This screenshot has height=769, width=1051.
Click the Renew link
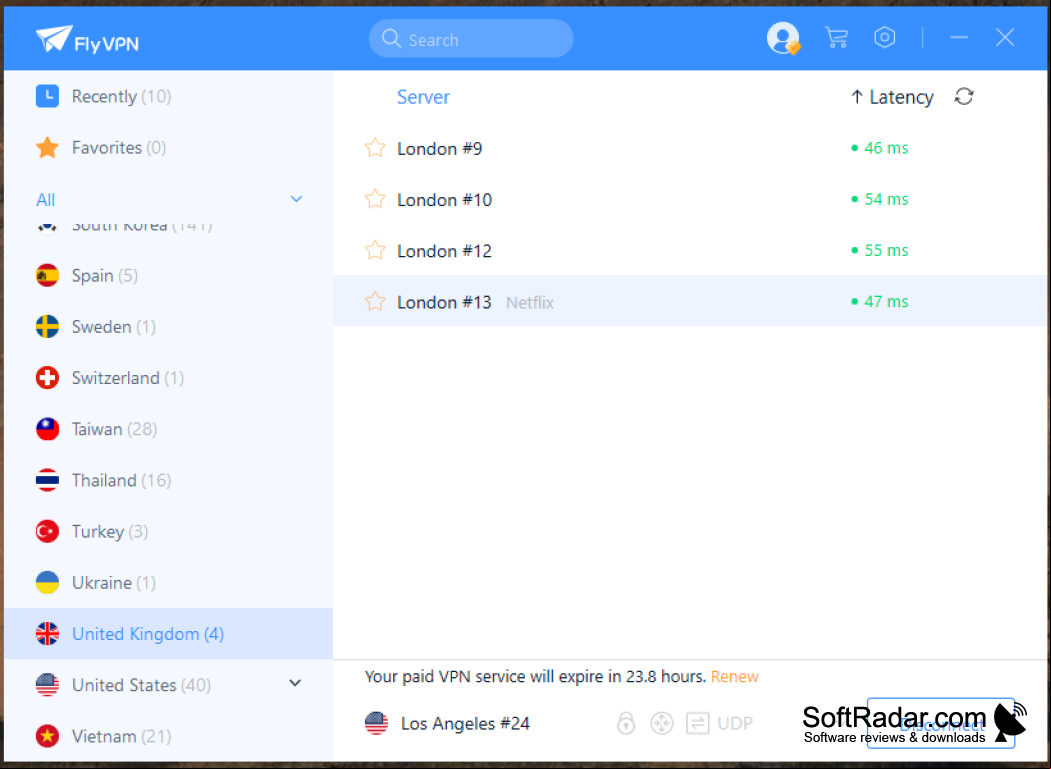[735, 676]
